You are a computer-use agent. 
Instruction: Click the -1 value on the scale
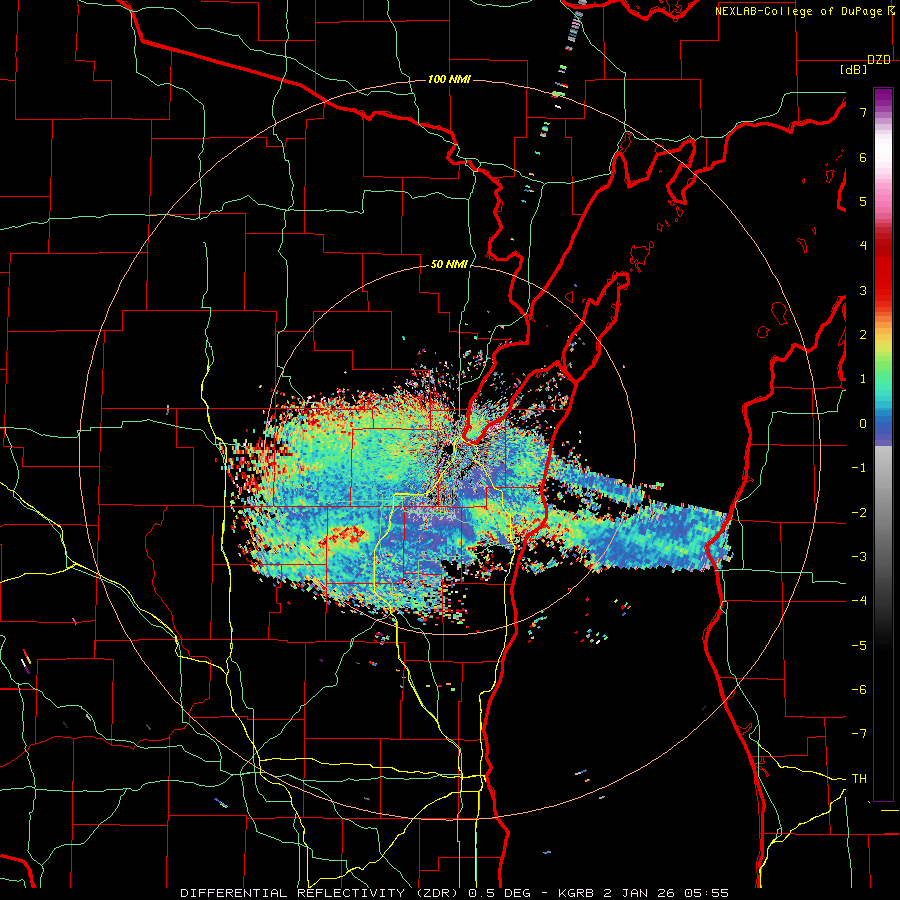click(858, 468)
